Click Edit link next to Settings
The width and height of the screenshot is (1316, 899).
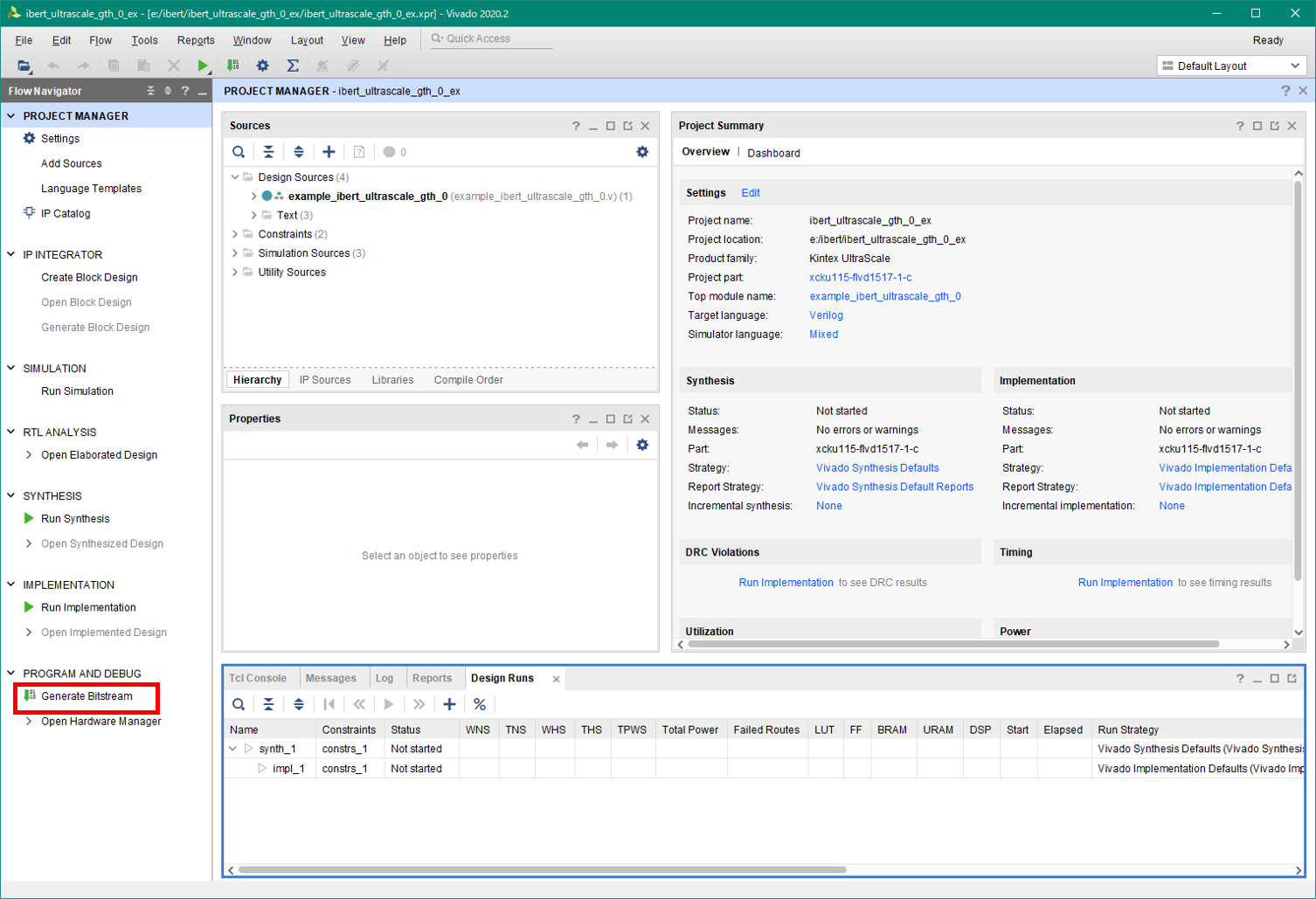pyautogui.click(x=751, y=193)
